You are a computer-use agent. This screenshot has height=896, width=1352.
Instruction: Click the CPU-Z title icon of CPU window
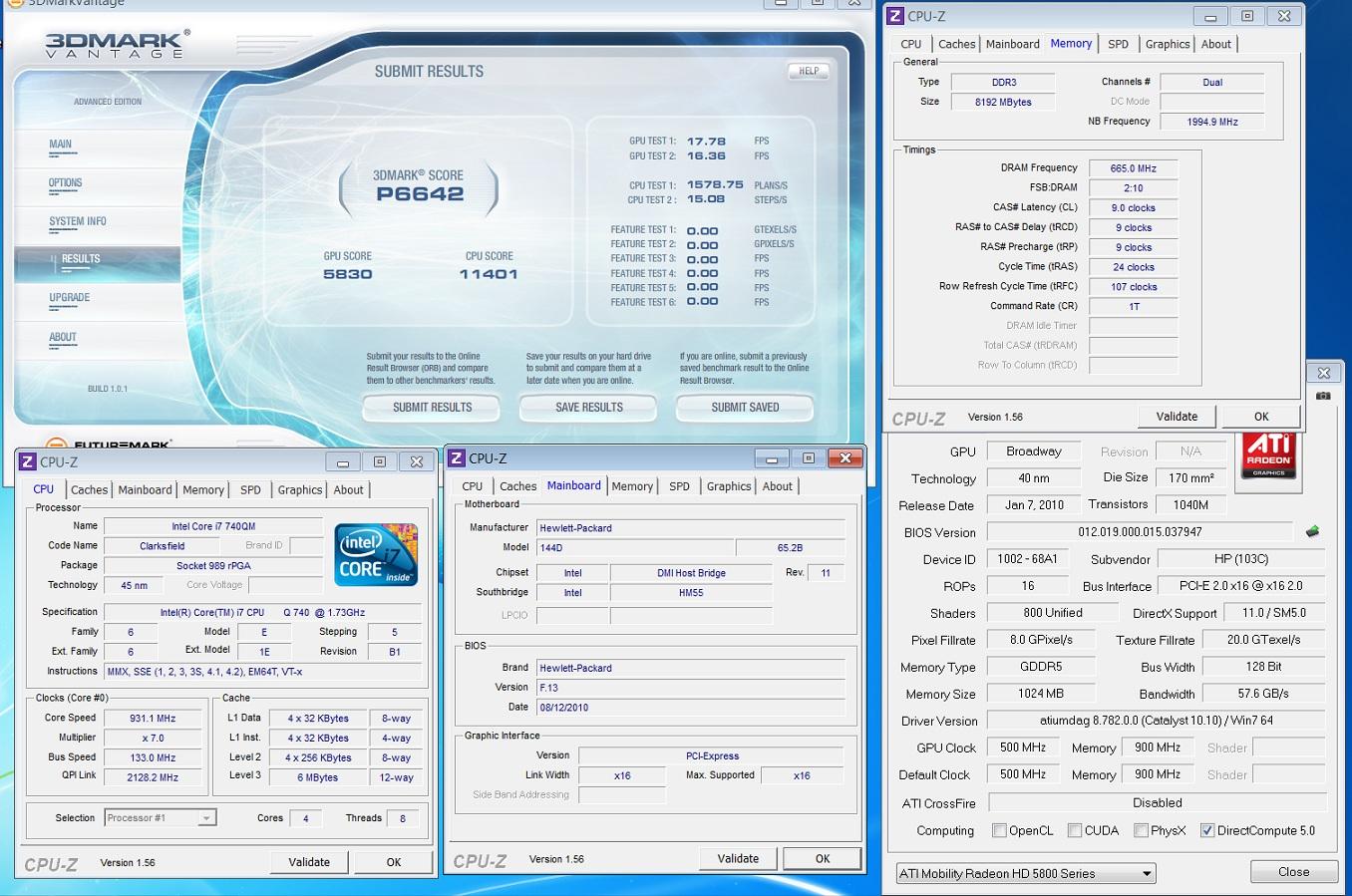tap(28, 461)
